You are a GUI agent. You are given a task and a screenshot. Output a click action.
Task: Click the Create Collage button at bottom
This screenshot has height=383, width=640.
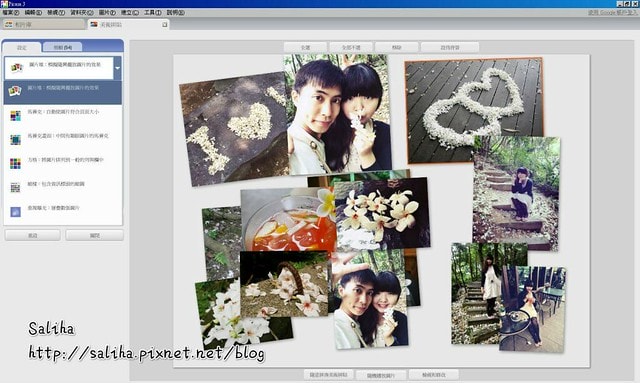pyautogui.click(x=328, y=374)
